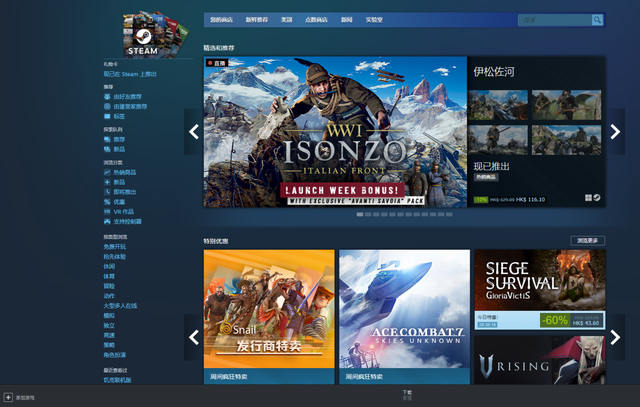
Task: Show next featured game with right arrow
Action: [616, 132]
